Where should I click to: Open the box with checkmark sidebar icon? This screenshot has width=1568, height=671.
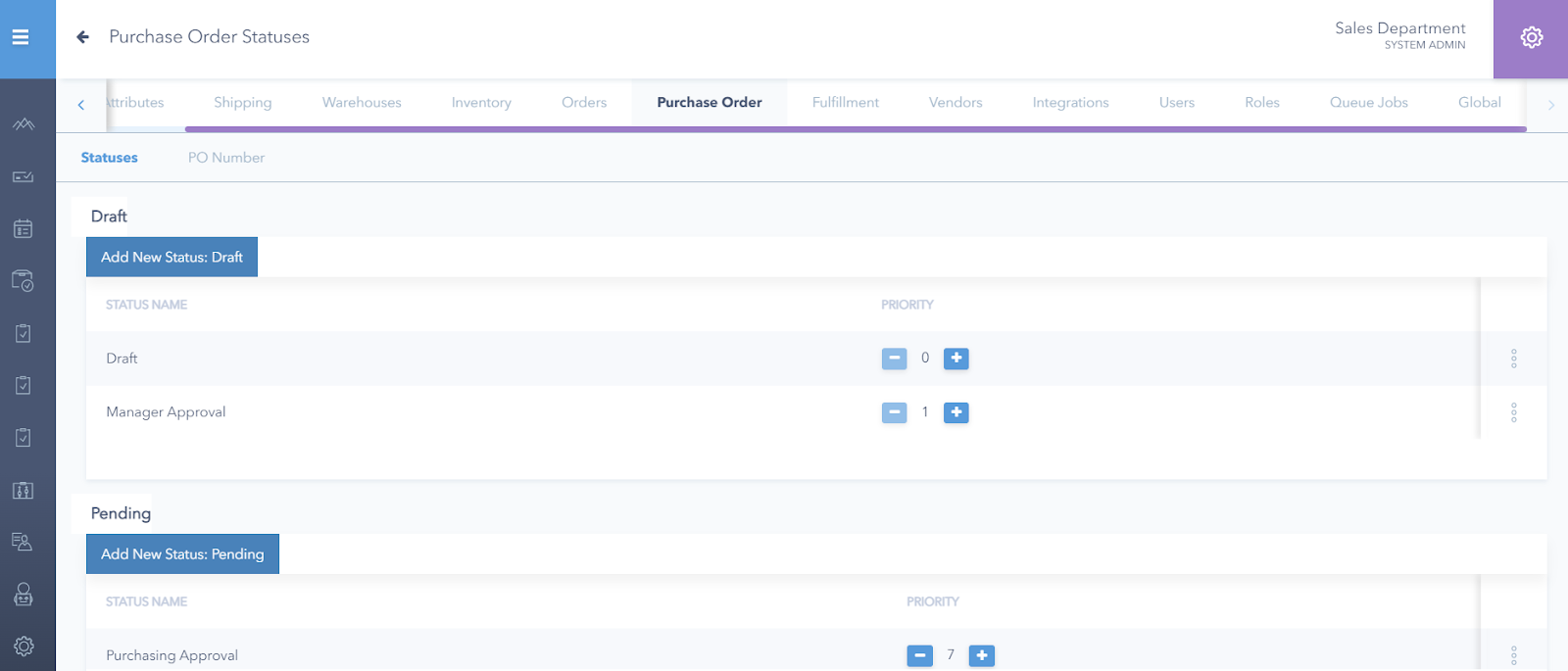pos(24,281)
